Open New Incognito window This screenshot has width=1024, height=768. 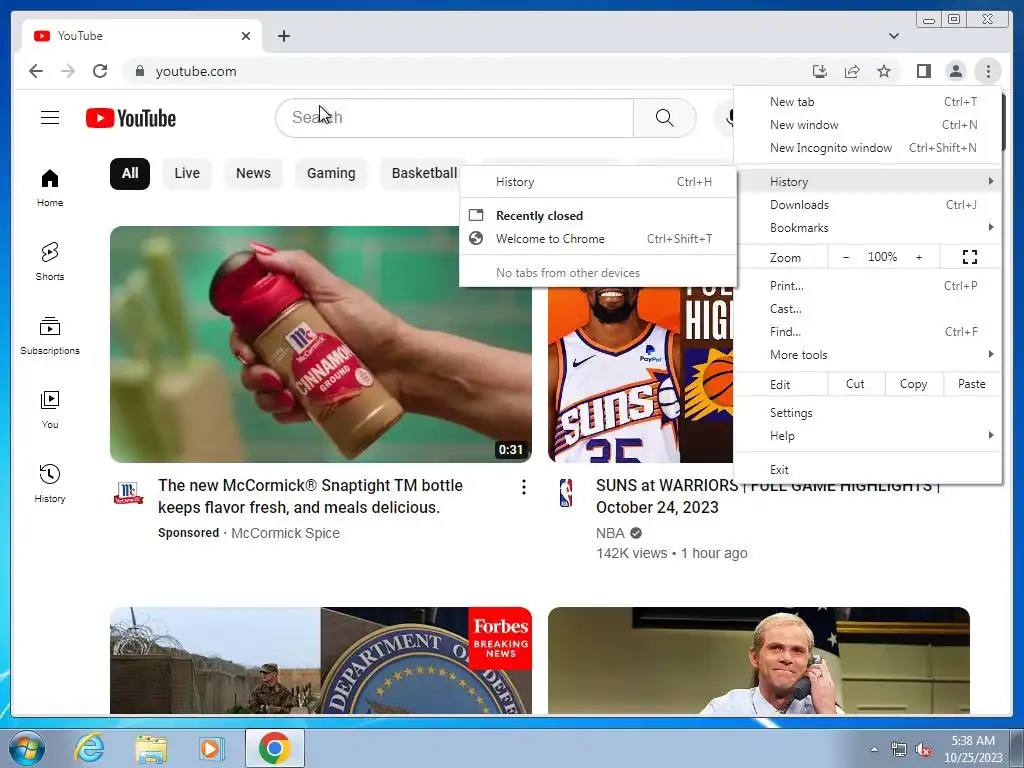[868, 148]
